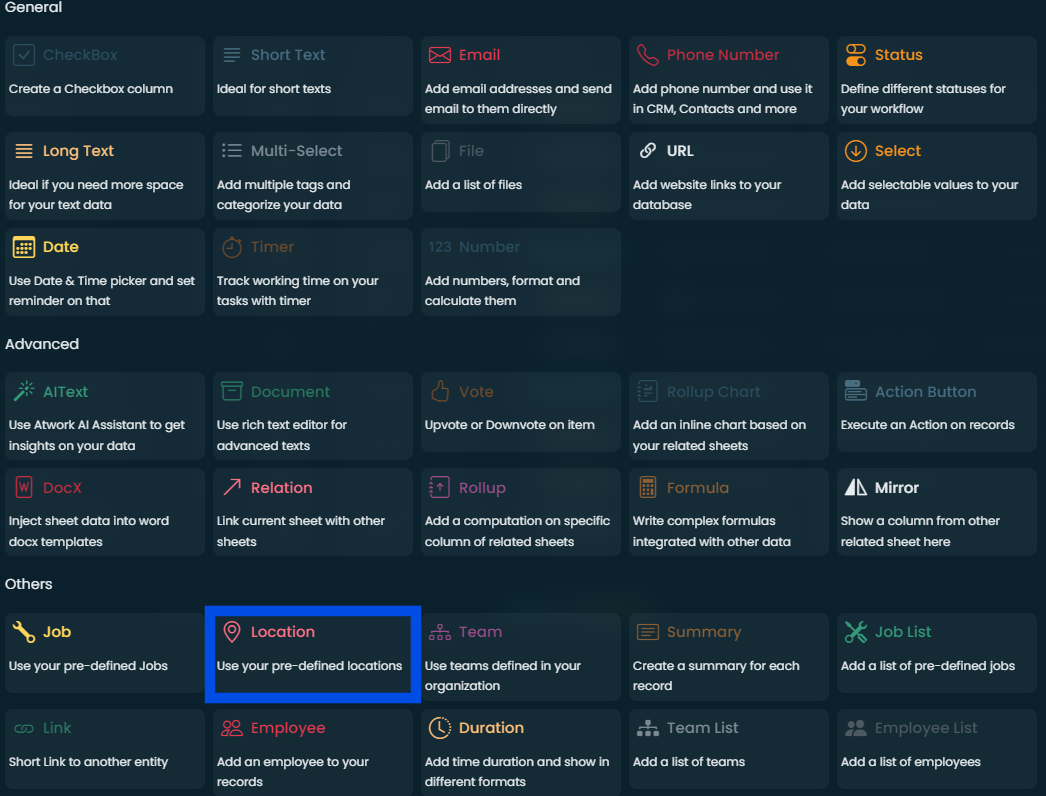Image resolution: width=1046 pixels, height=796 pixels.
Task: Click the Team hierarchy icon
Action: coord(440,632)
